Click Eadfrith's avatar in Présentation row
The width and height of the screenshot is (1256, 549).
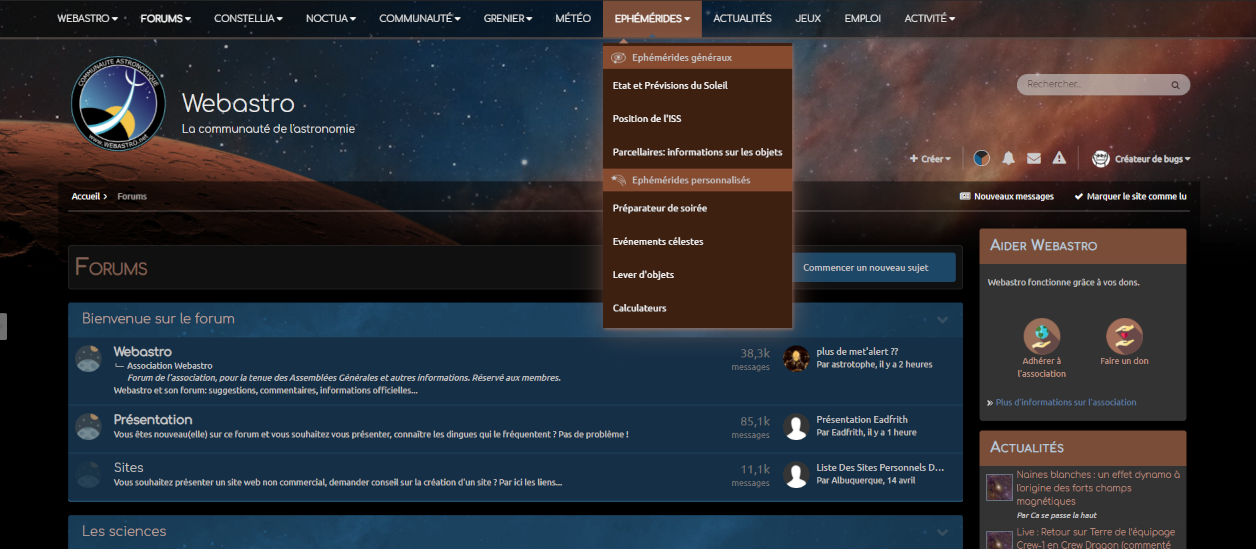point(796,427)
